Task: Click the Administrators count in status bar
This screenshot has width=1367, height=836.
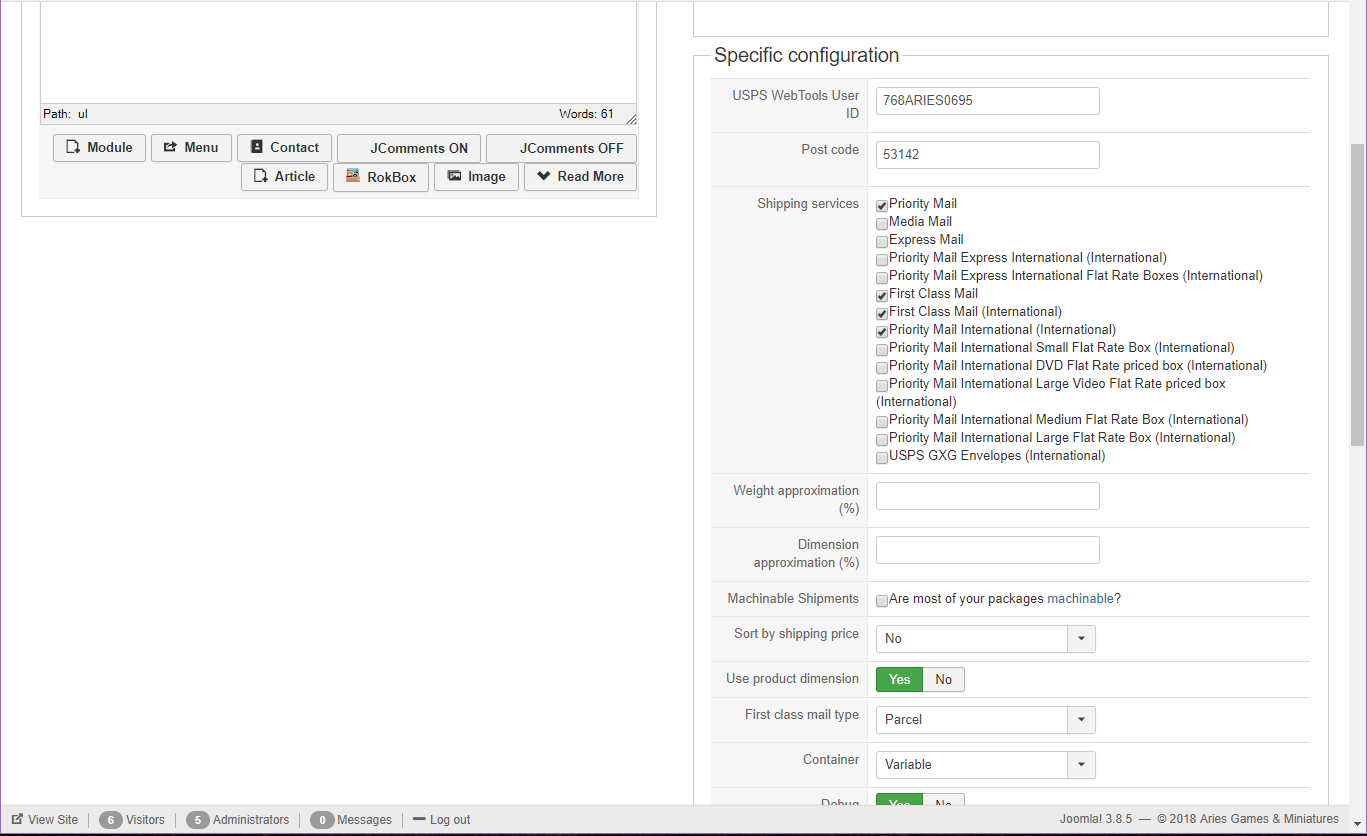Action: (237, 820)
